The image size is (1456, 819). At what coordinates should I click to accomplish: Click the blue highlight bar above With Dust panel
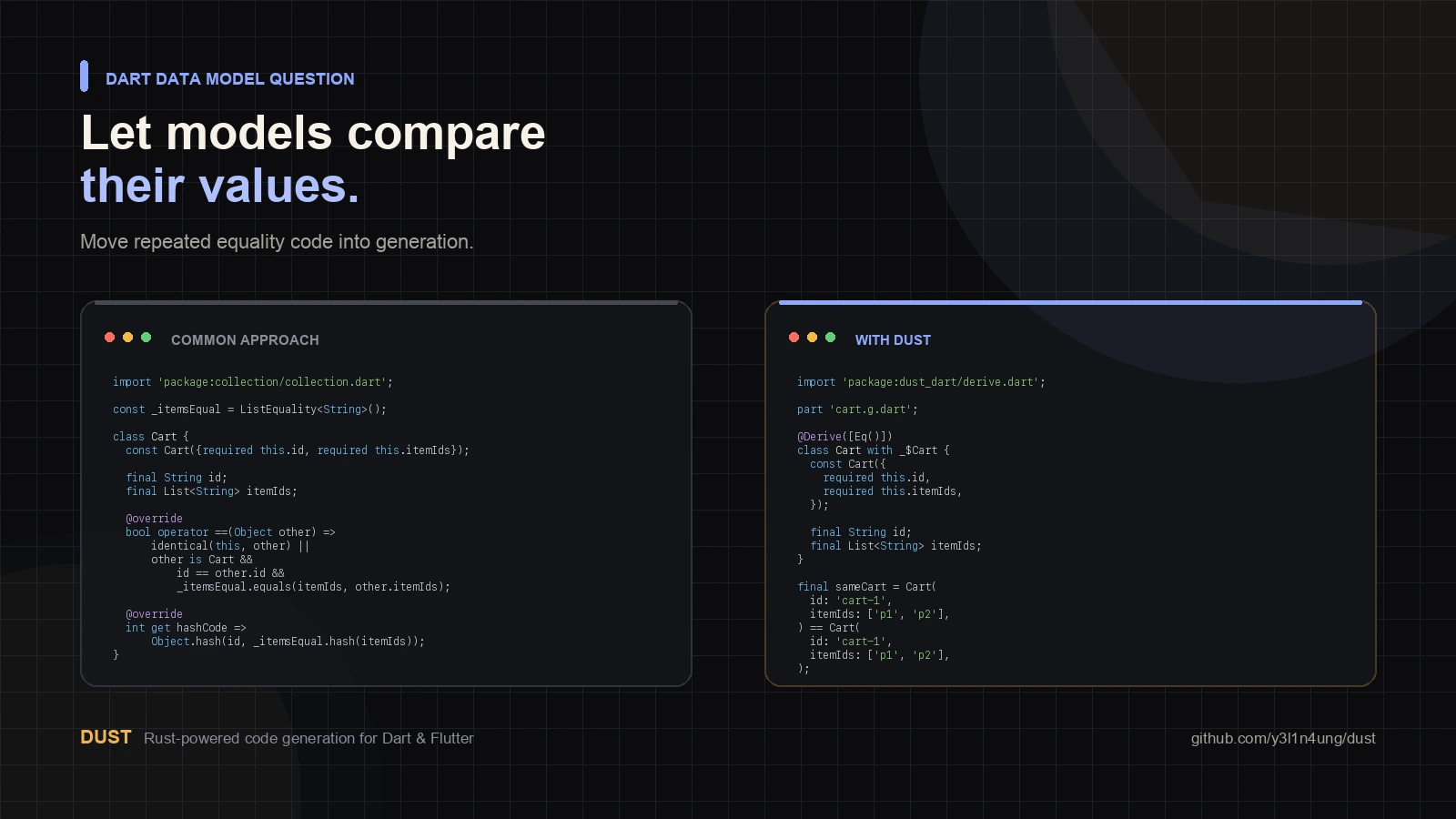pos(1070,302)
